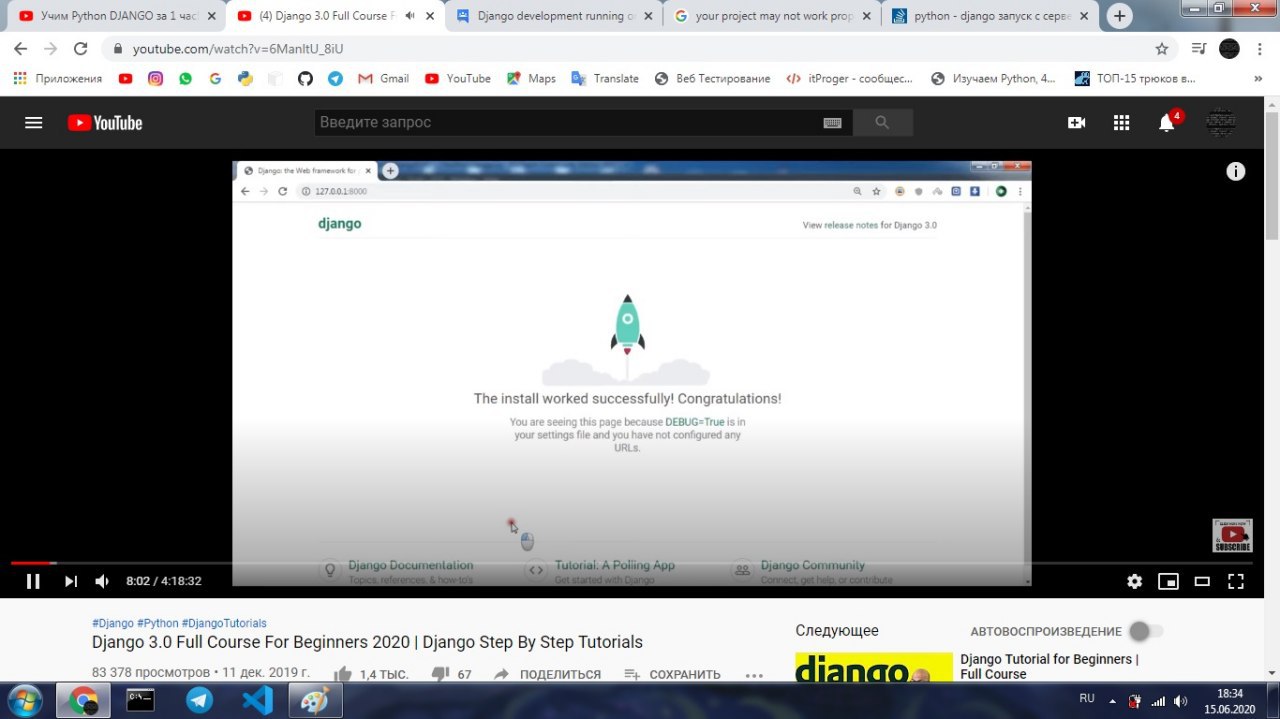This screenshot has width=1280, height=719.
Task: Open the Maps bookmark
Action: point(531,78)
